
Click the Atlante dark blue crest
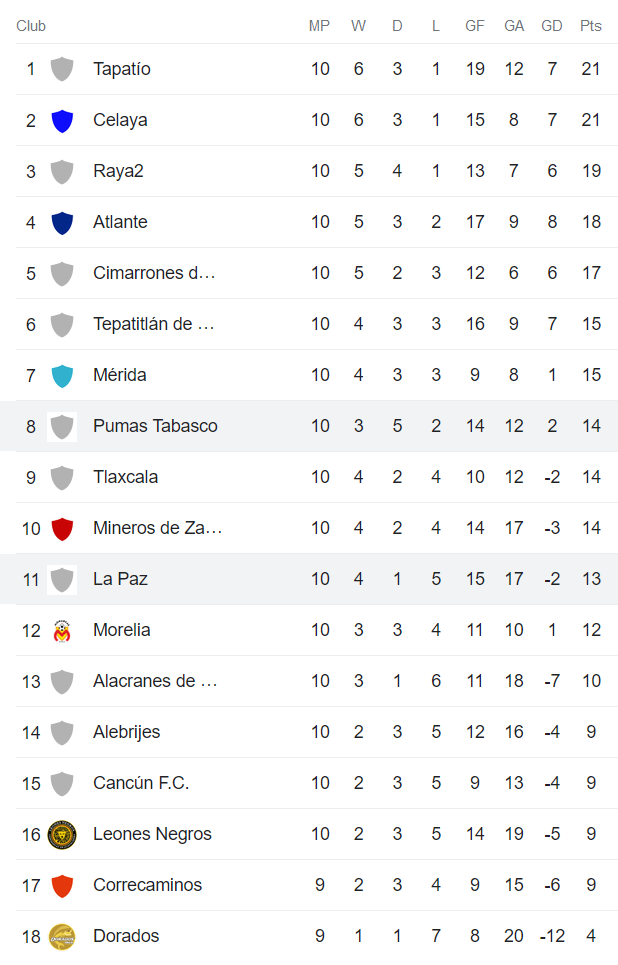62,223
